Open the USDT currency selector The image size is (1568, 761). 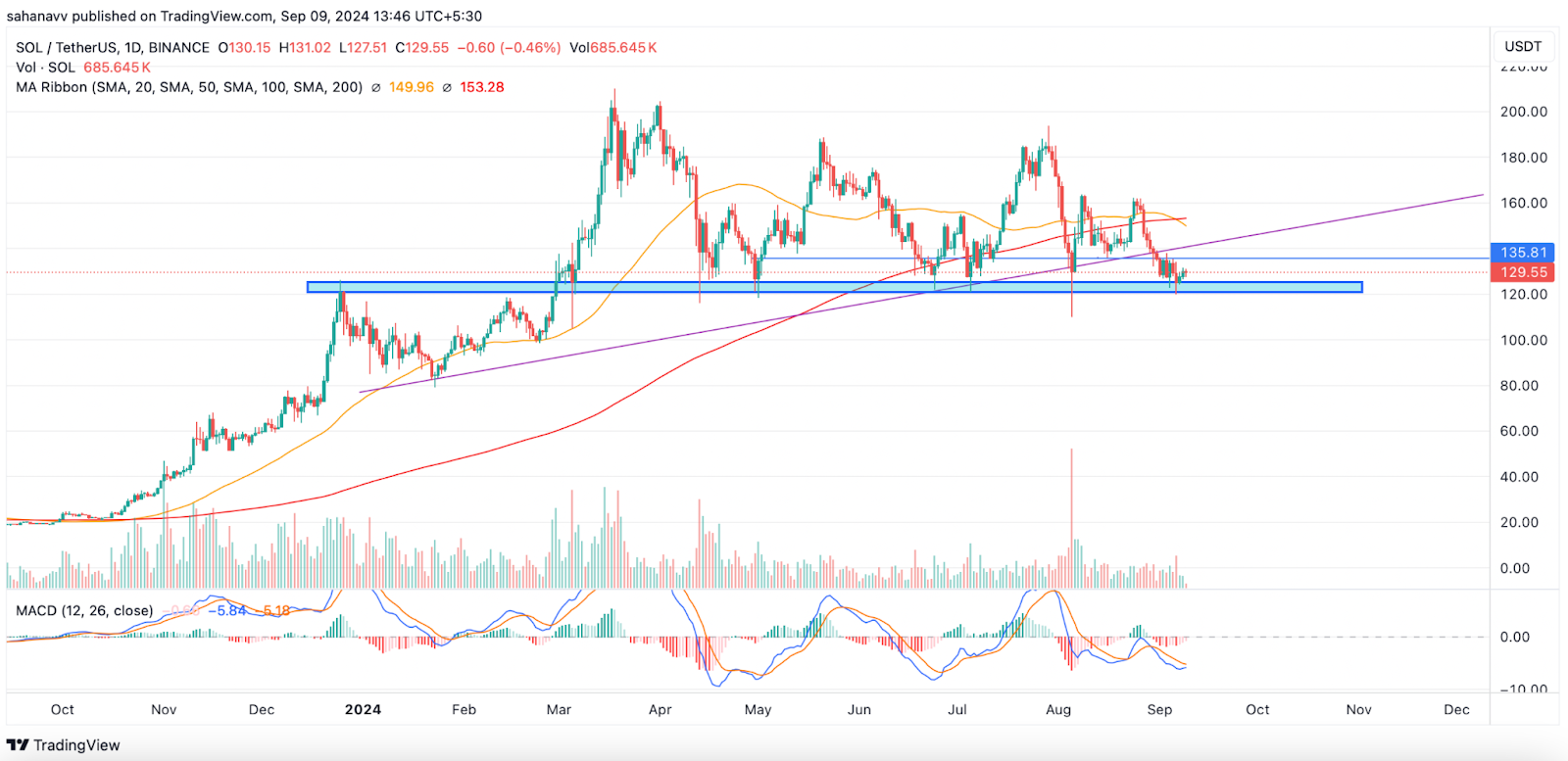tap(1523, 46)
